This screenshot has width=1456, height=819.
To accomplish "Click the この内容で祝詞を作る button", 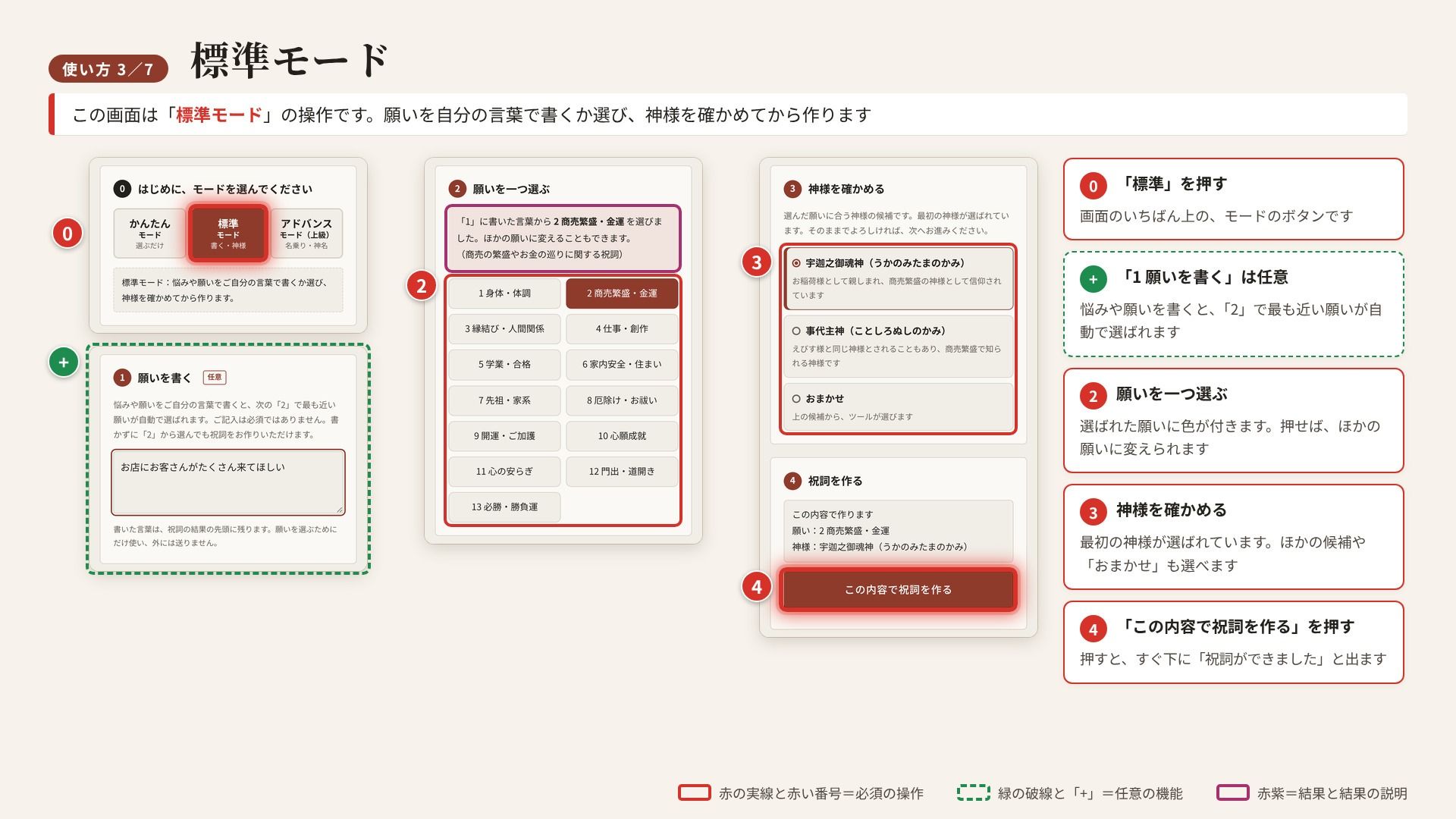I will (898, 589).
